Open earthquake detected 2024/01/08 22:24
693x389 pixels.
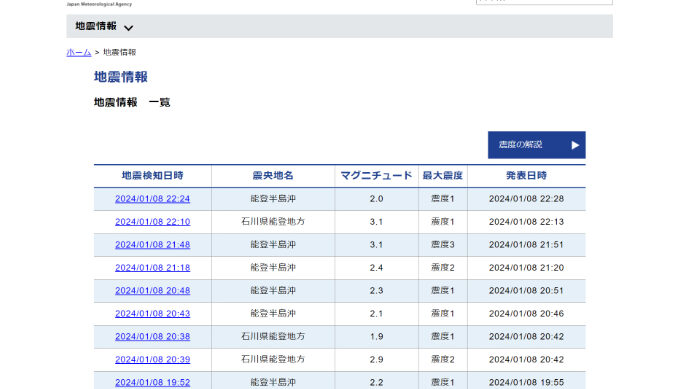pos(152,199)
